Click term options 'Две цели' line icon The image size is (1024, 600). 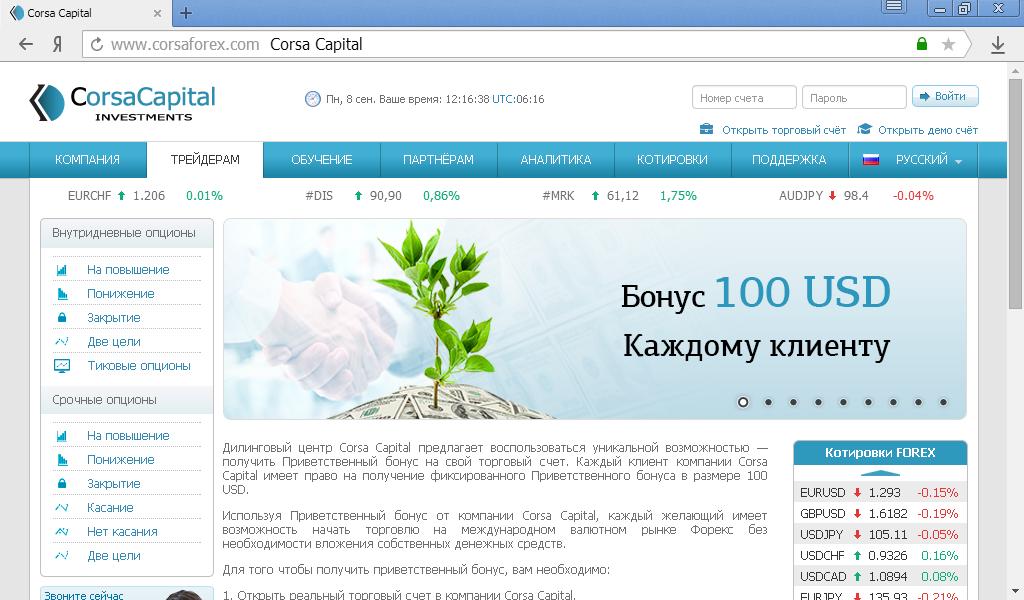62,556
